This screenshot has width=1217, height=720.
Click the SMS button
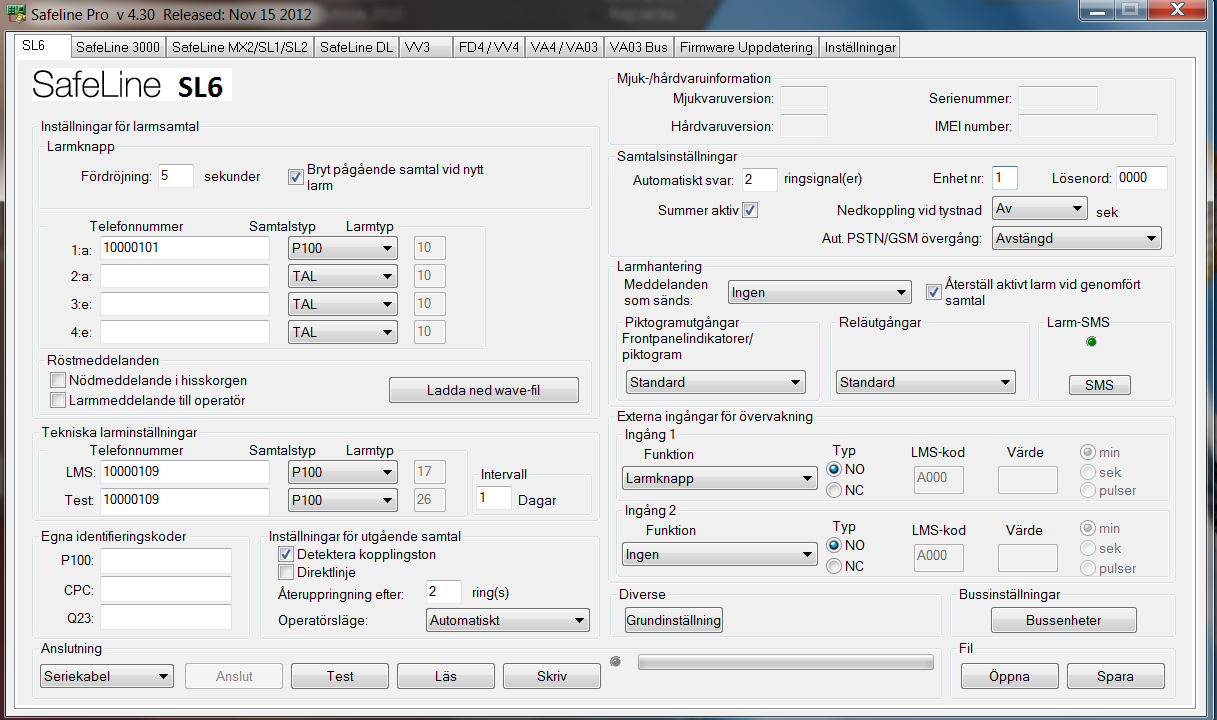(x=1099, y=385)
